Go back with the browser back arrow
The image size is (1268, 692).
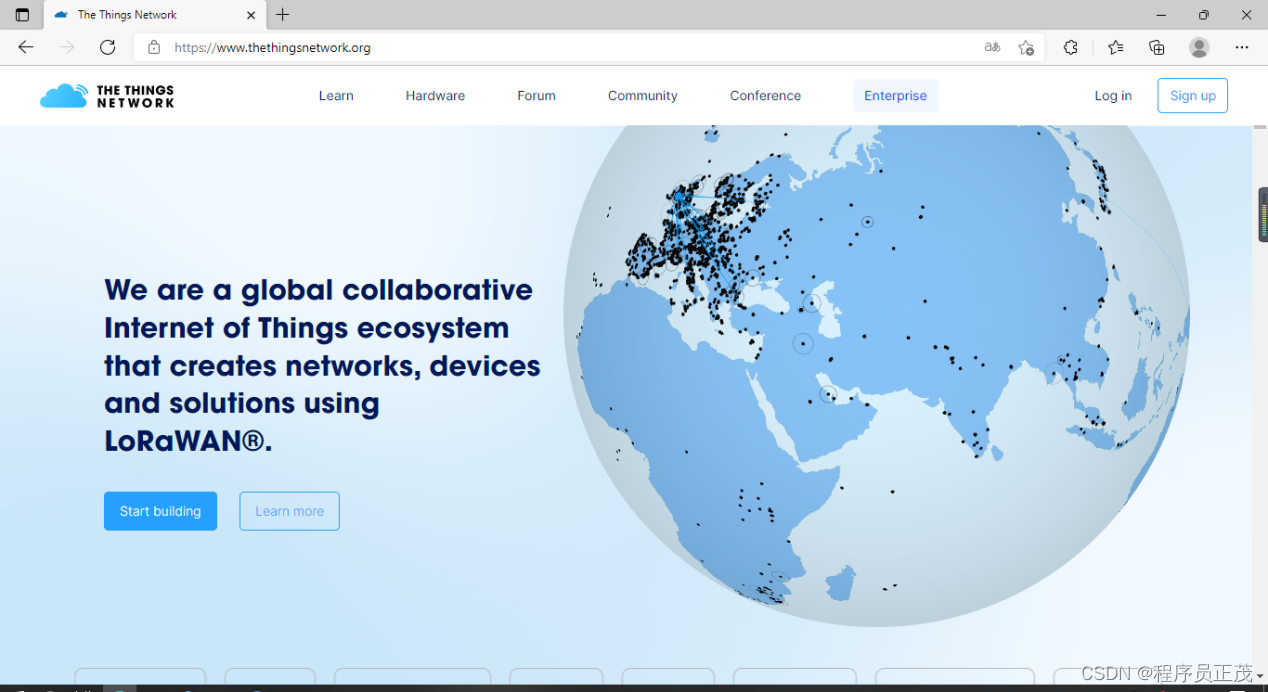click(26, 47)
